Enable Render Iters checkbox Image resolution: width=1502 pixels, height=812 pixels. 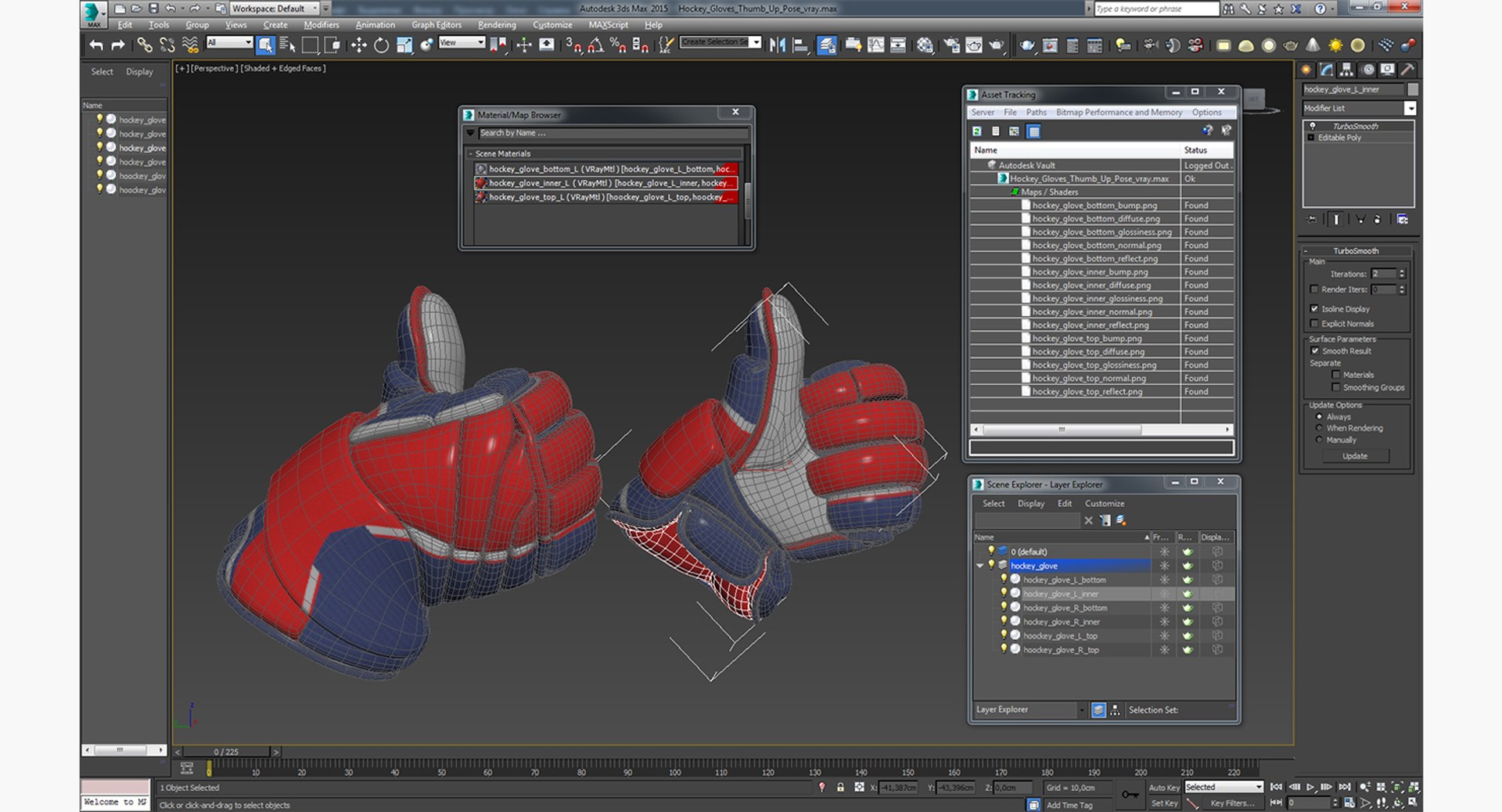click(1315, 289)
